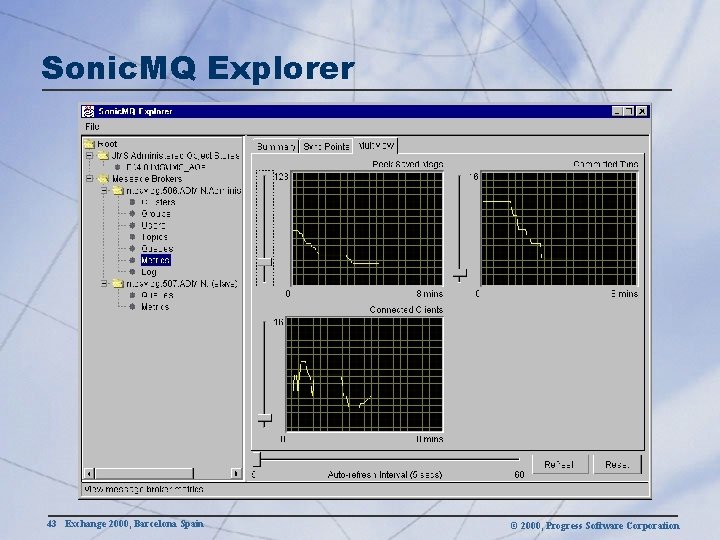Collapse the JMS Administered Object Stores node
Screen dimensions: 720x540
[90, 156]
